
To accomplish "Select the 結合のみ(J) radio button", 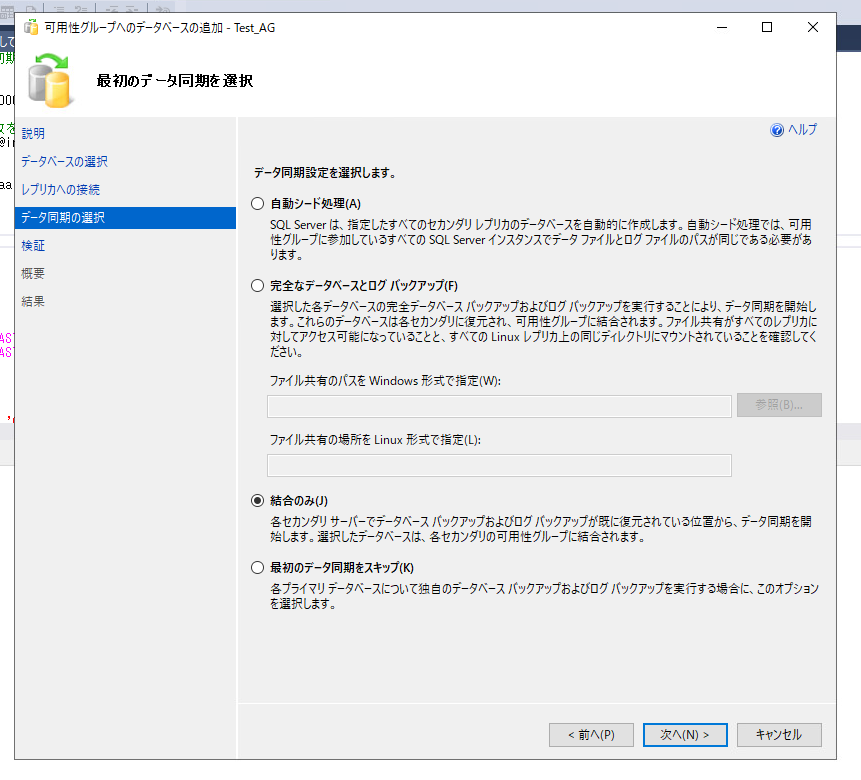I will pos(258,501).
